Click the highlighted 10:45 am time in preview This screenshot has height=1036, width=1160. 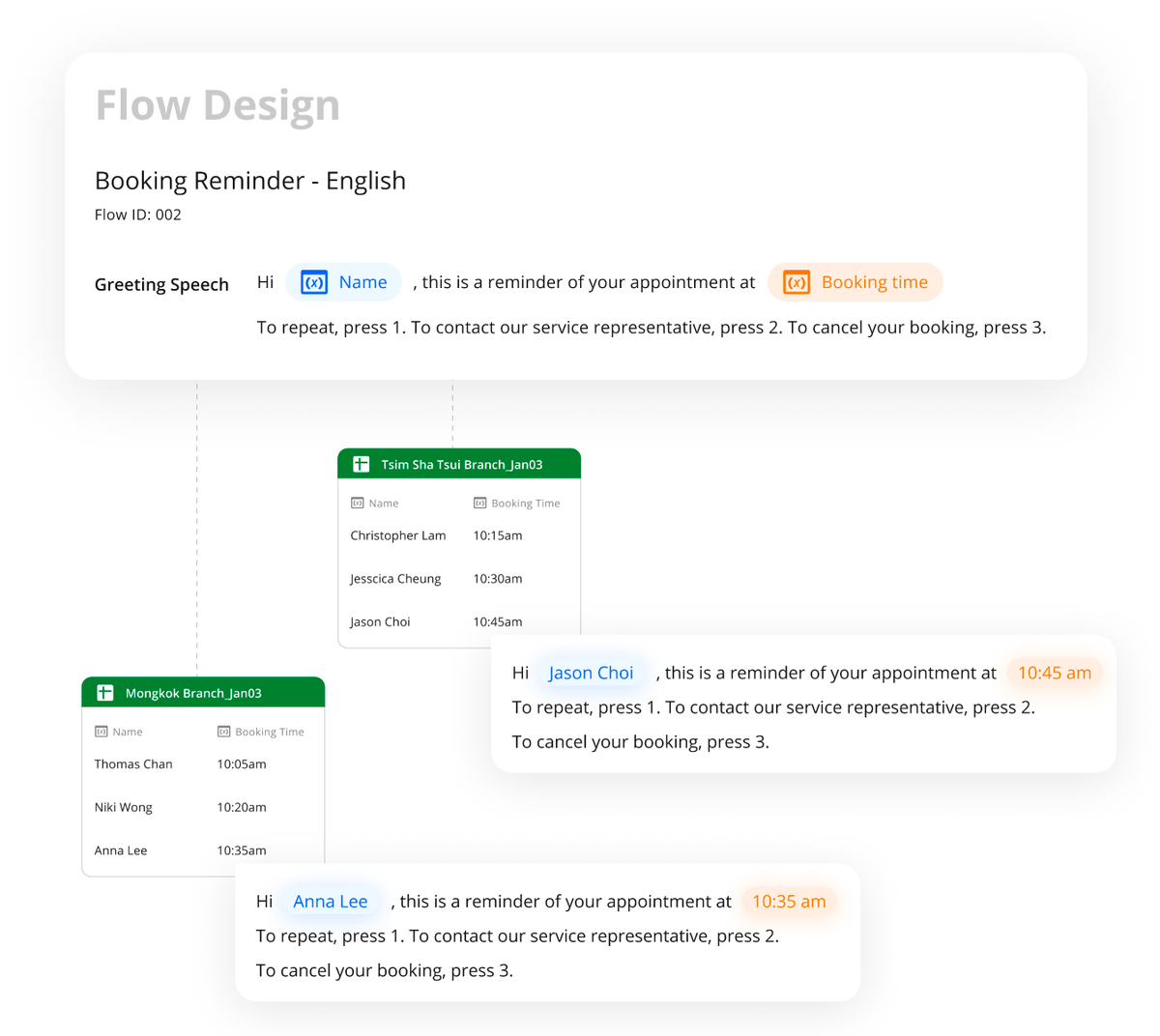coord(1054,673)
